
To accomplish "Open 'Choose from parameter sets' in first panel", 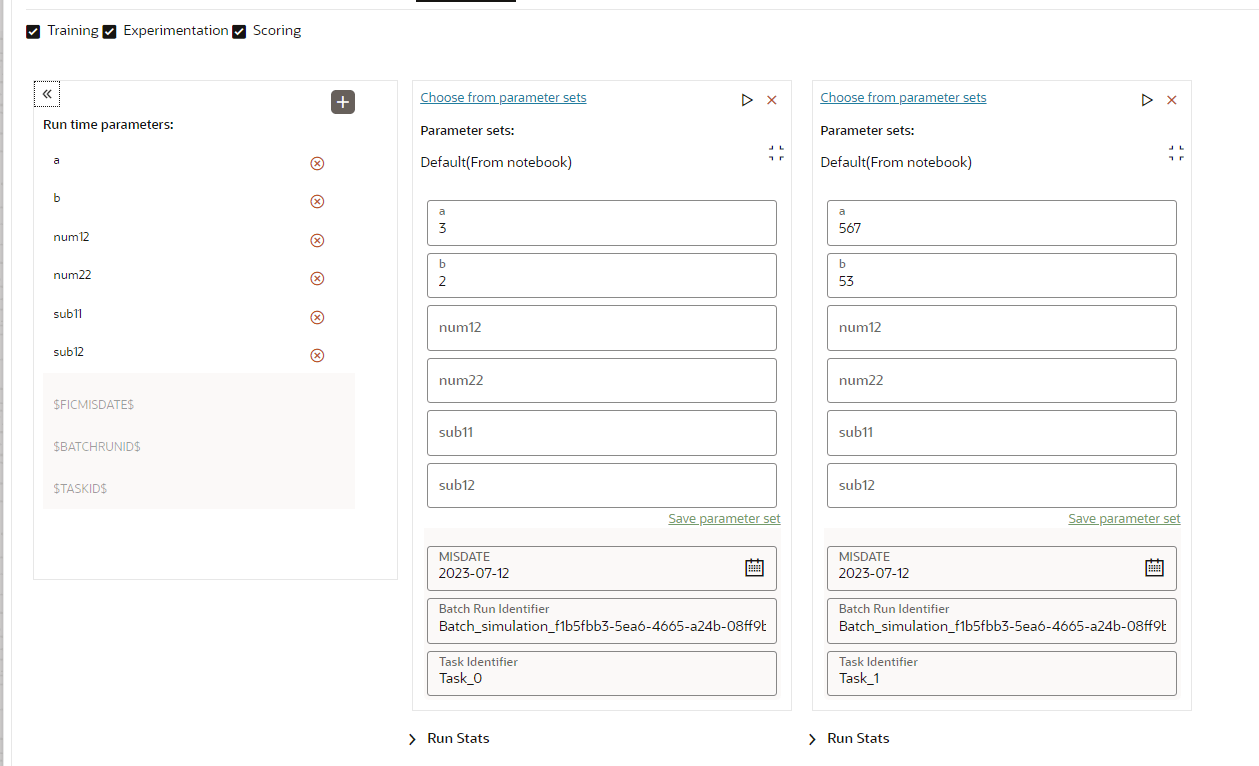I will pos(503,98).
